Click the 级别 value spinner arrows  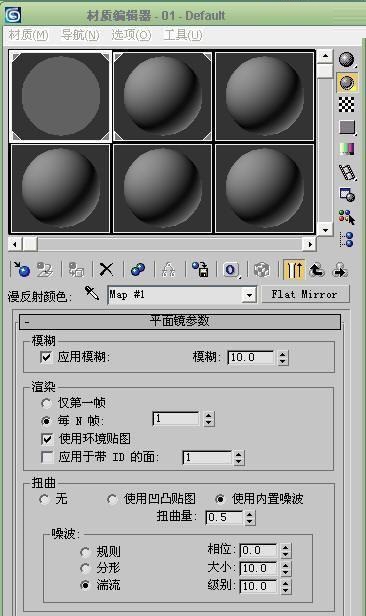click(x=286, y=587)
